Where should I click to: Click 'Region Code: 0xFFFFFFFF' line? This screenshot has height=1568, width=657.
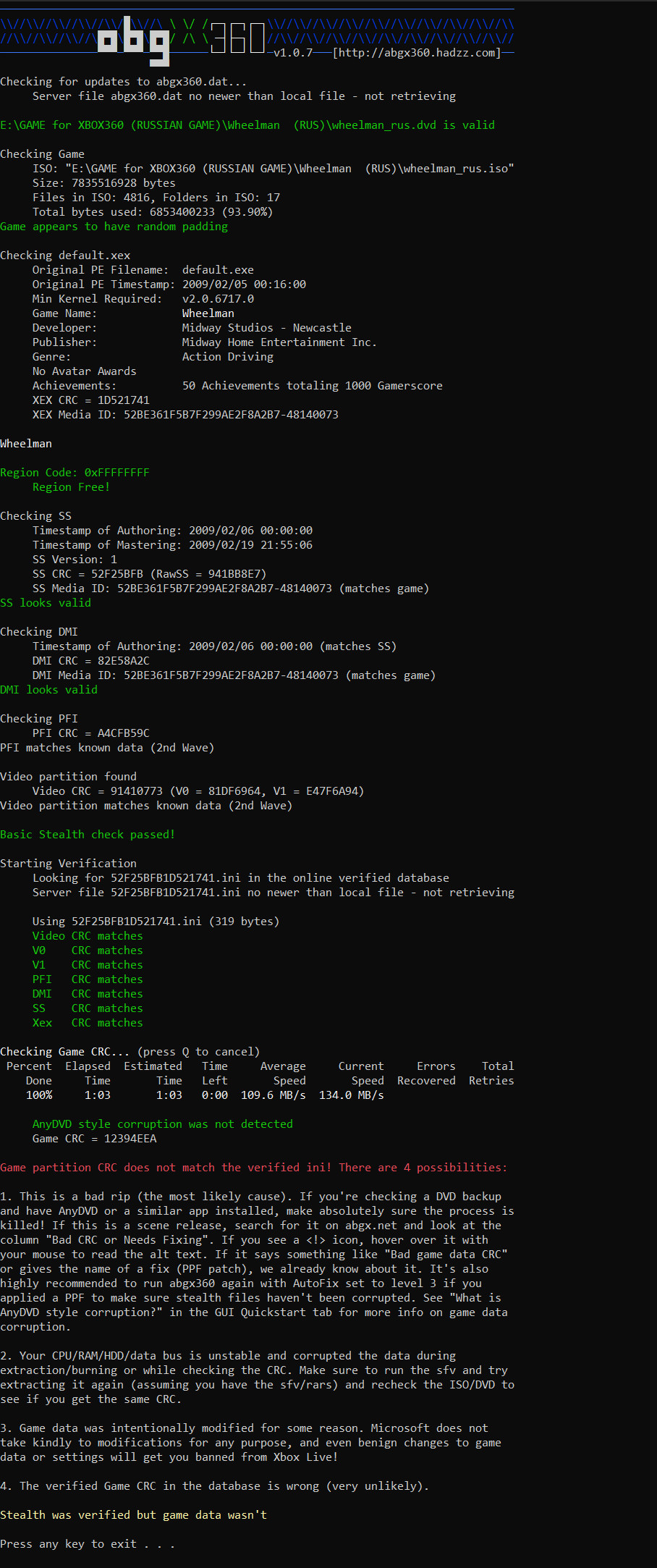(75, 473)
